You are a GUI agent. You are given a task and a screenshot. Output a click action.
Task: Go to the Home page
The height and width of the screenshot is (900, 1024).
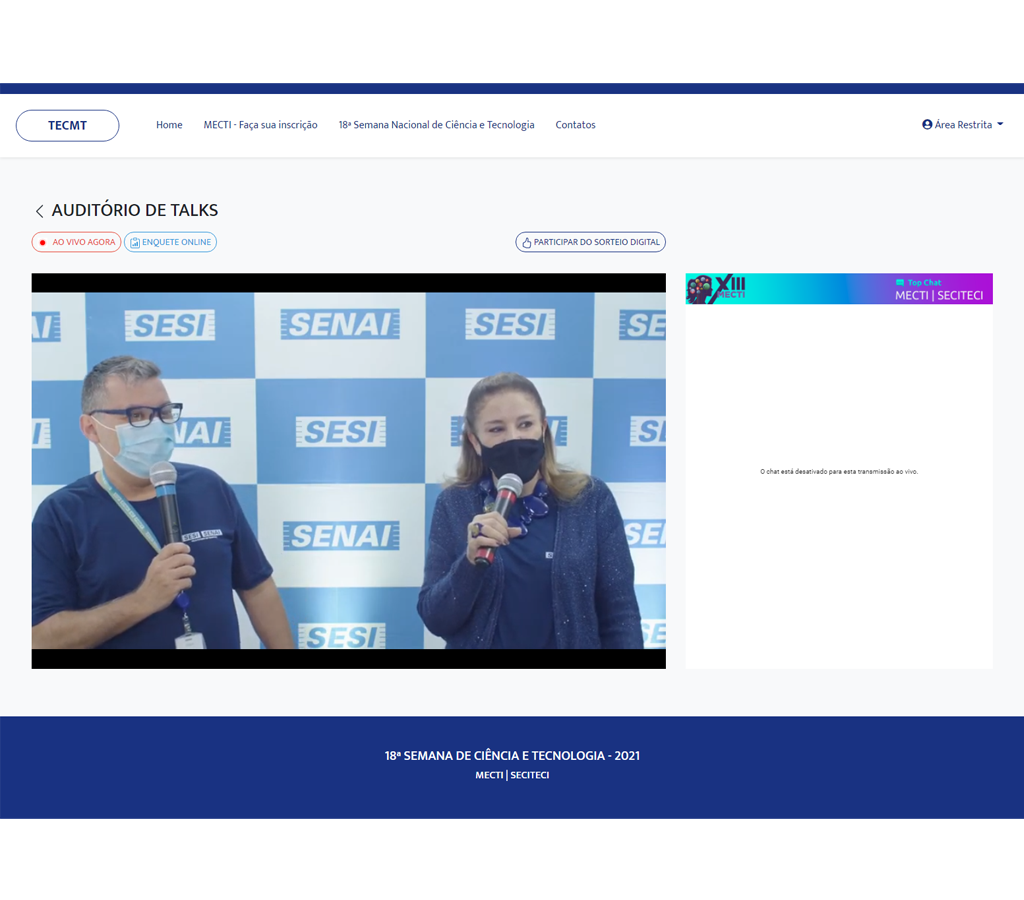tap(169, 125)
